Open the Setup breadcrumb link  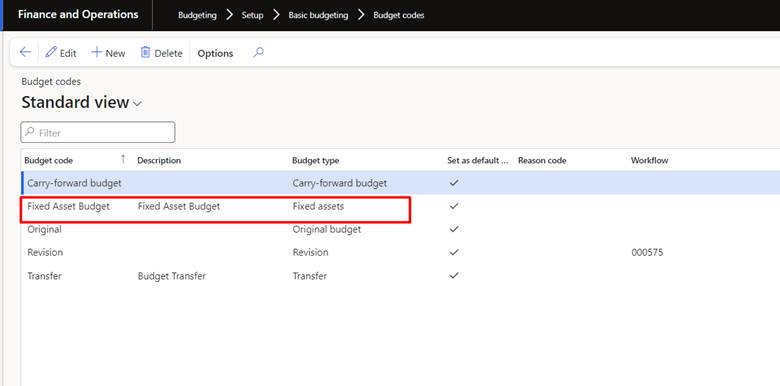click(252, 15)
